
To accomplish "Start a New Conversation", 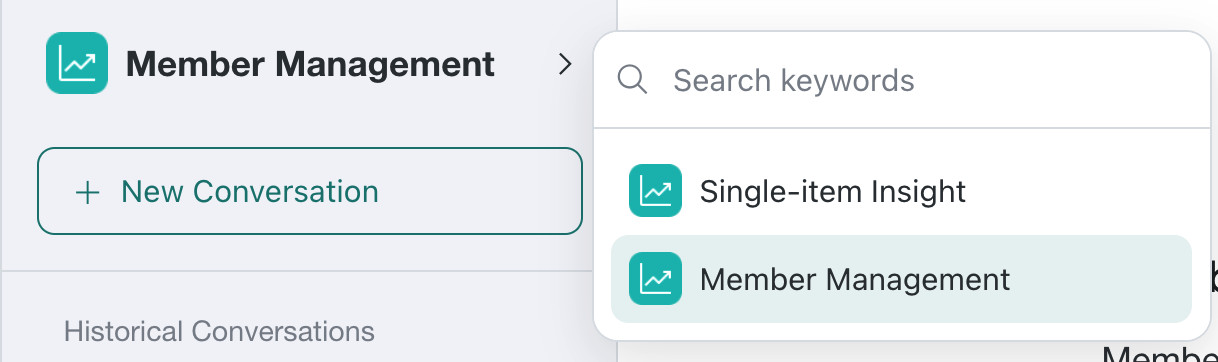I will [310, 191].
